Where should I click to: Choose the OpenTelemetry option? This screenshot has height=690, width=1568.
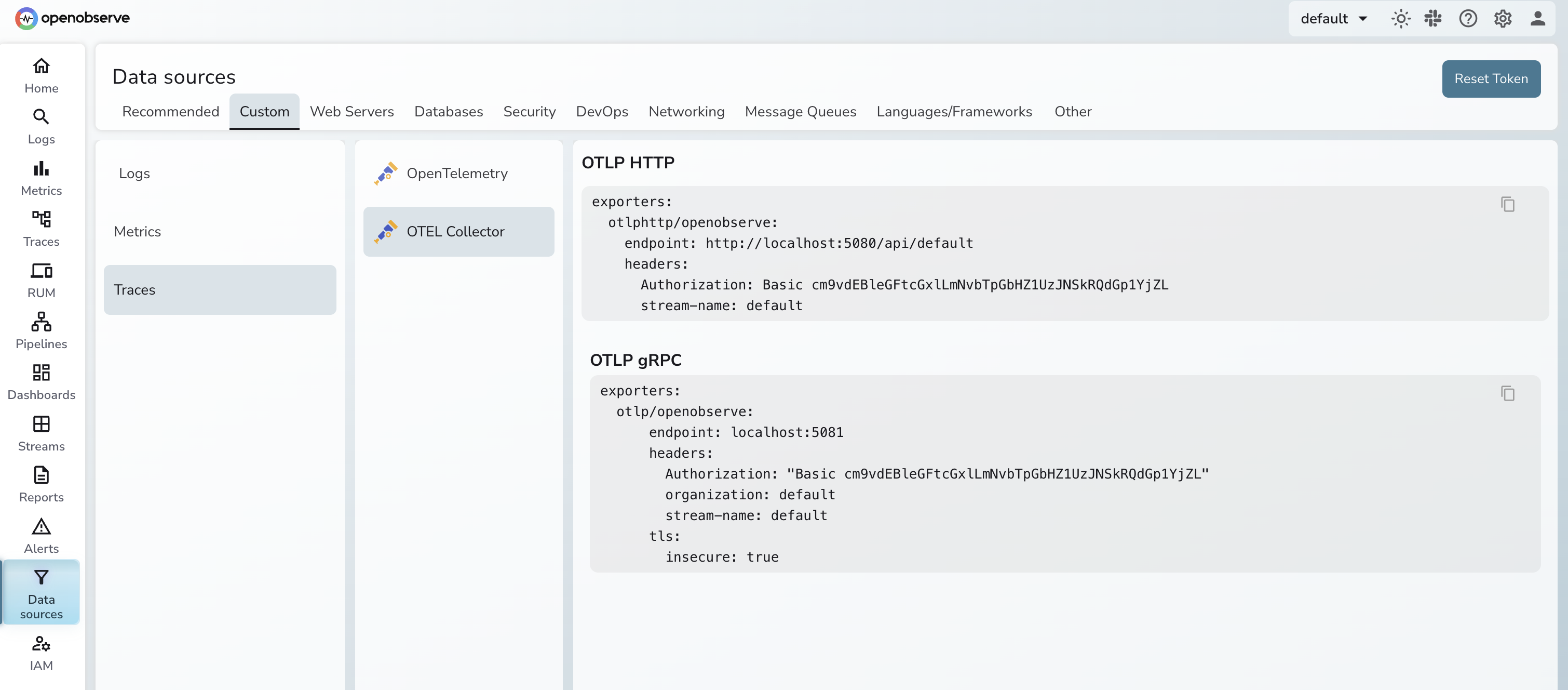(x=458, y=173)
